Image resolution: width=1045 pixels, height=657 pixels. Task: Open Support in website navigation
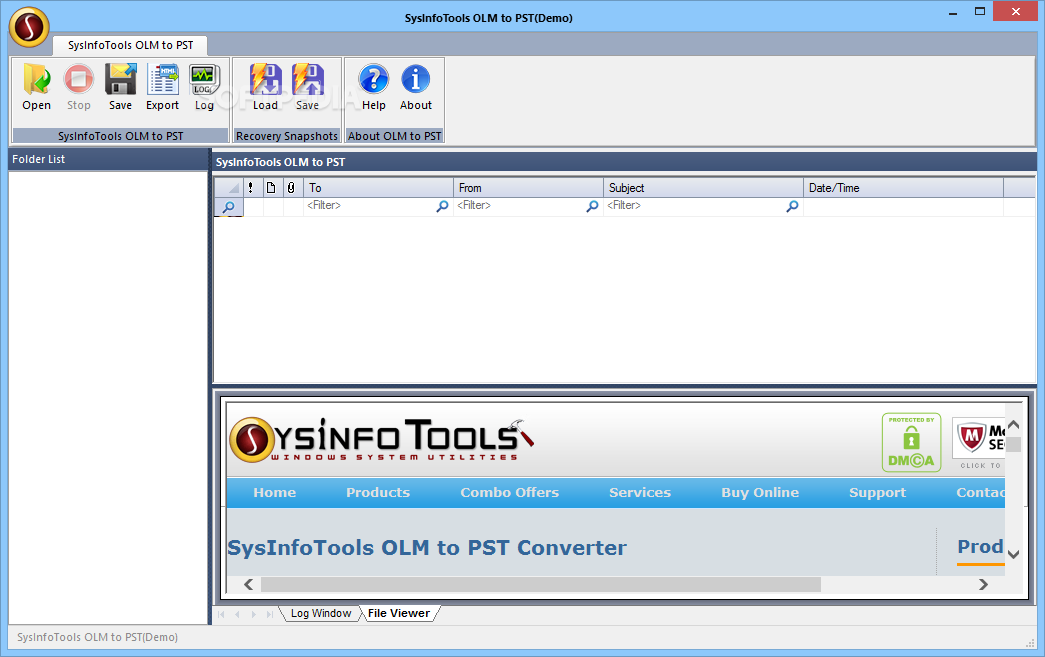(x=878, y=492)
